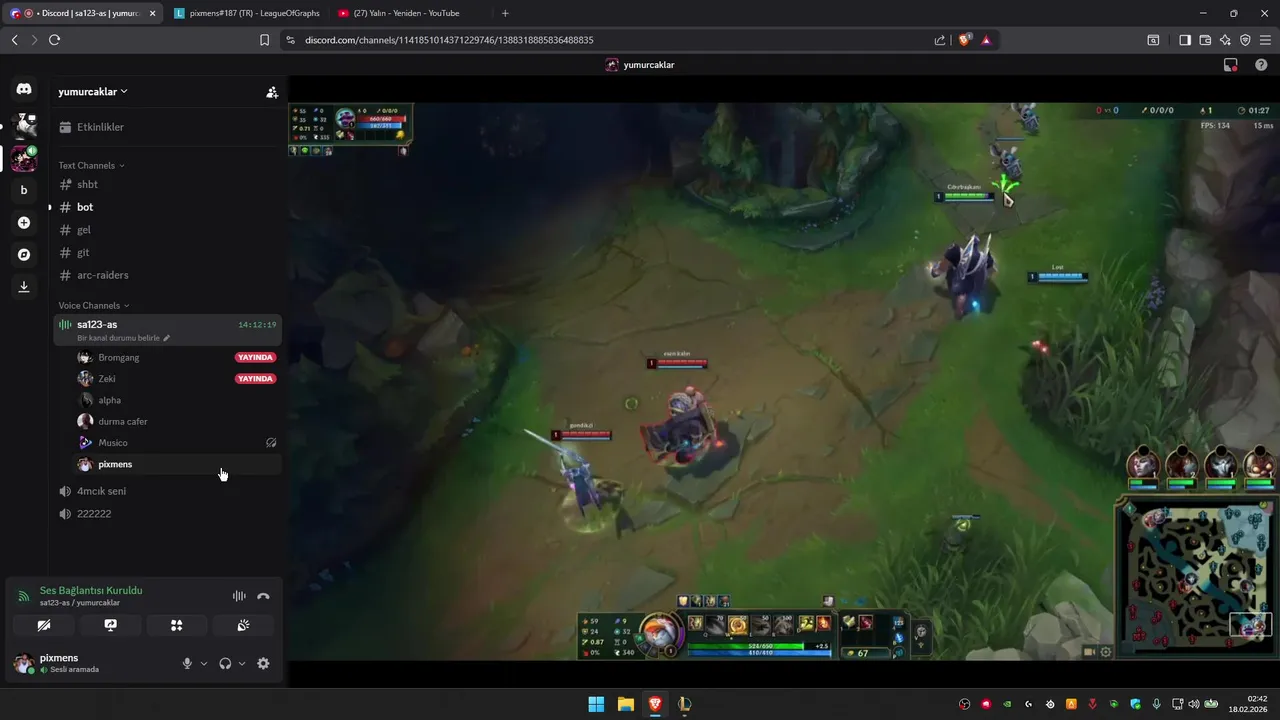
Task: Expand headphone output options arrow
Action: tap(242, 663)
